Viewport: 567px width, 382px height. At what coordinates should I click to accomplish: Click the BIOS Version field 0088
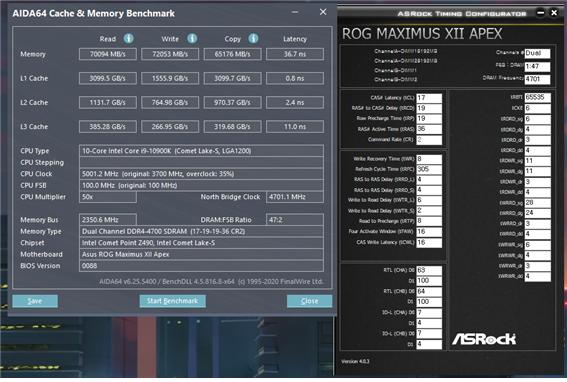[x=201, y=266]
